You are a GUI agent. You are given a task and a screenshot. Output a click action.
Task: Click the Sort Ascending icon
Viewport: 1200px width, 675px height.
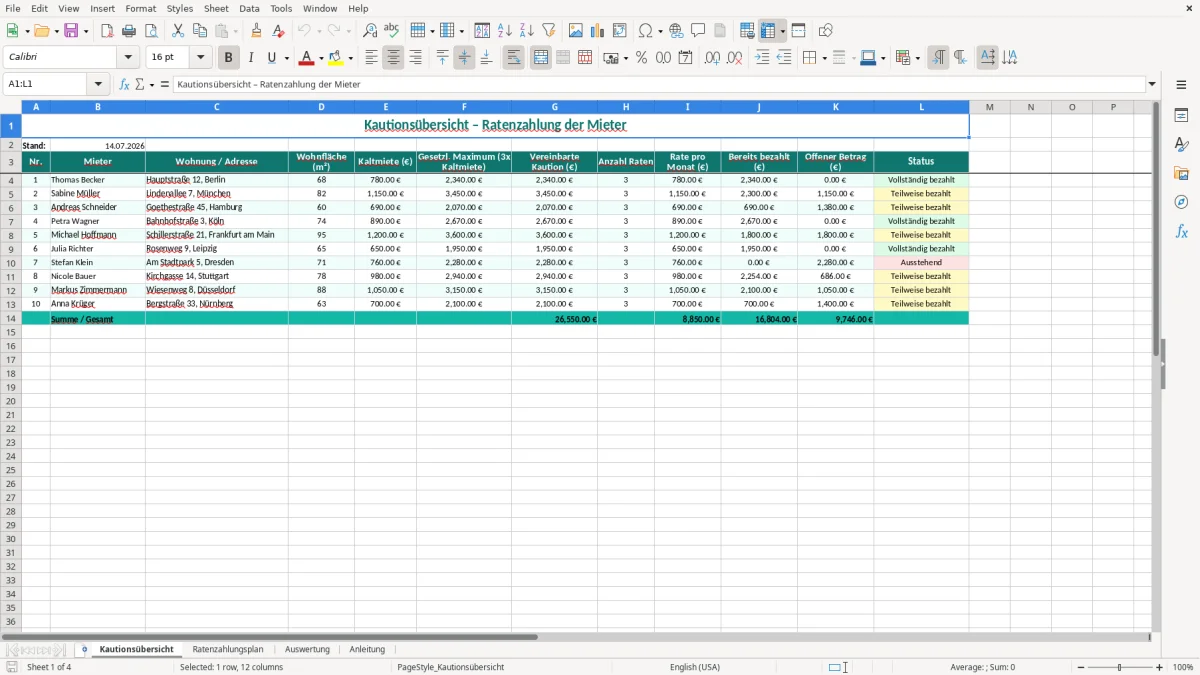point(505,31)
